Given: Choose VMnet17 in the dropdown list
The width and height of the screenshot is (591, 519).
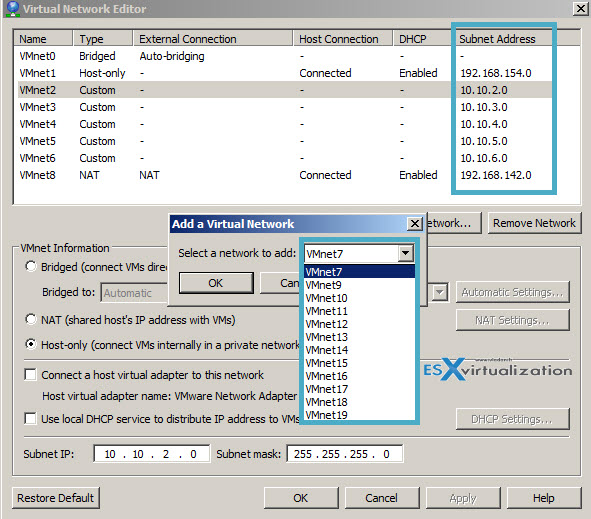Looking at the screenshot, I should (x=360, y=389).
